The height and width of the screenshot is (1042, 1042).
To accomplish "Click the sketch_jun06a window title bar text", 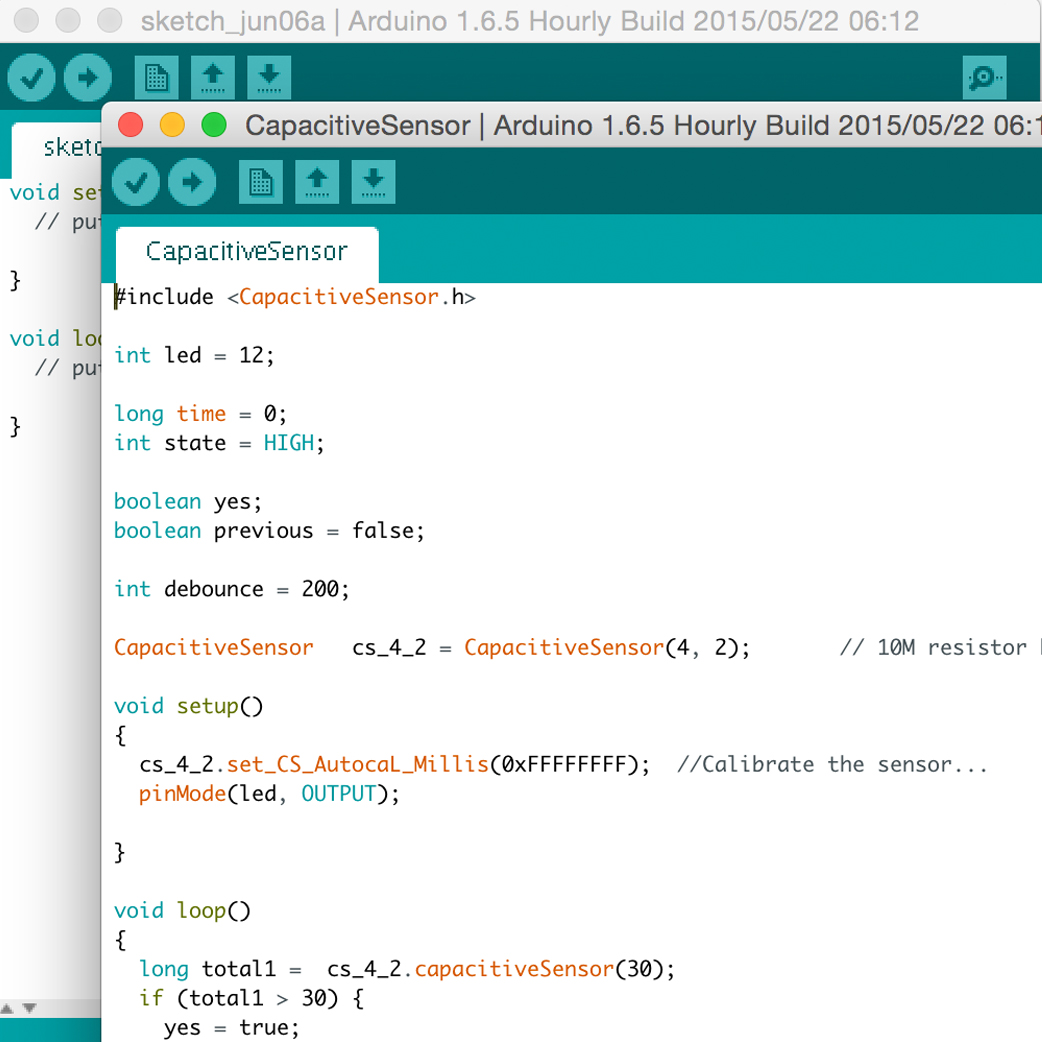I will click(x=530, y=21).
